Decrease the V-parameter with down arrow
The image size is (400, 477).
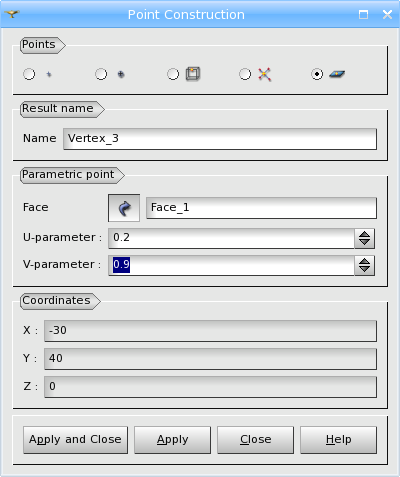pyautogui.click(x=365, y=270)
